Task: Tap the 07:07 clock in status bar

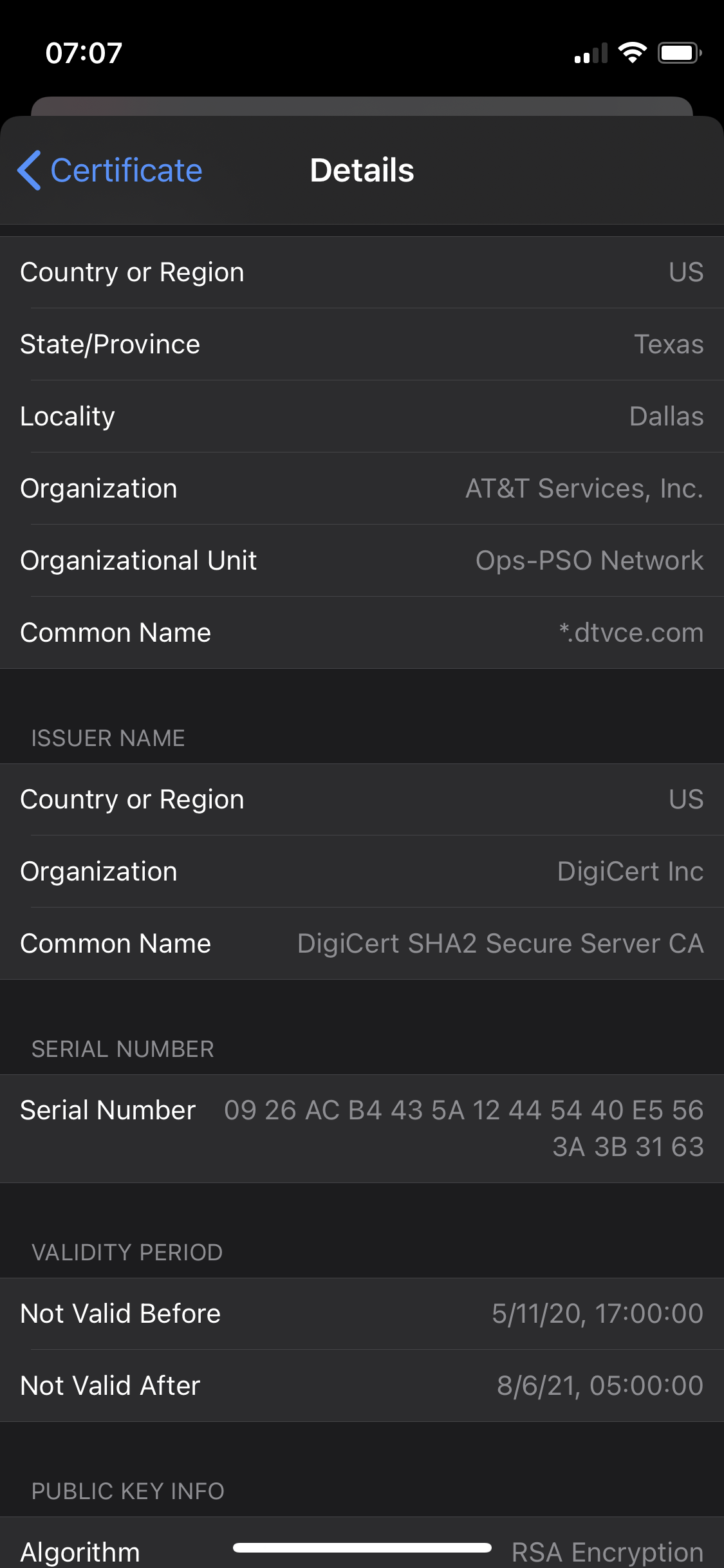Action: click(x=84, y=53)
